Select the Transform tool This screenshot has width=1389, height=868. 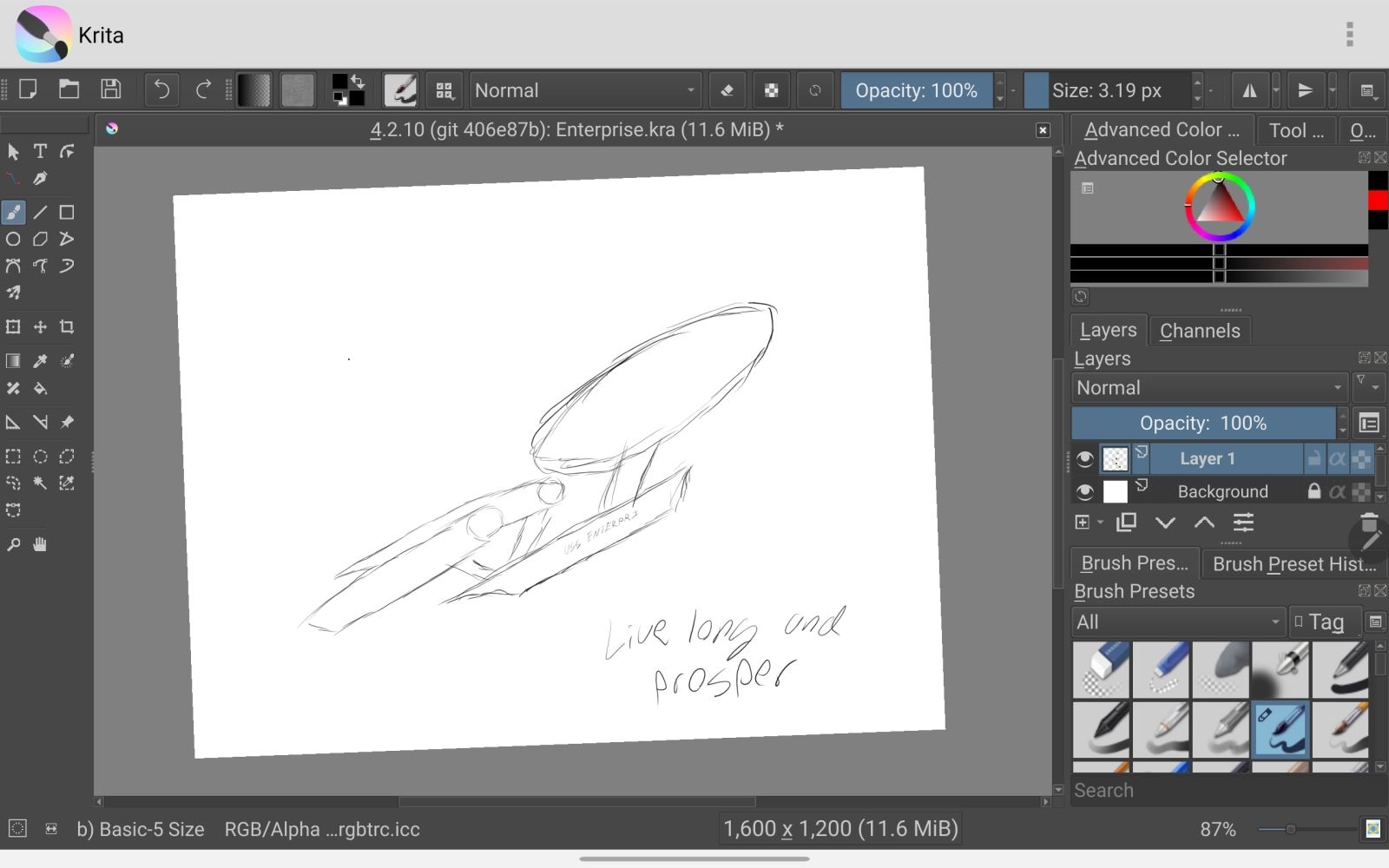[x=13, y=327]
